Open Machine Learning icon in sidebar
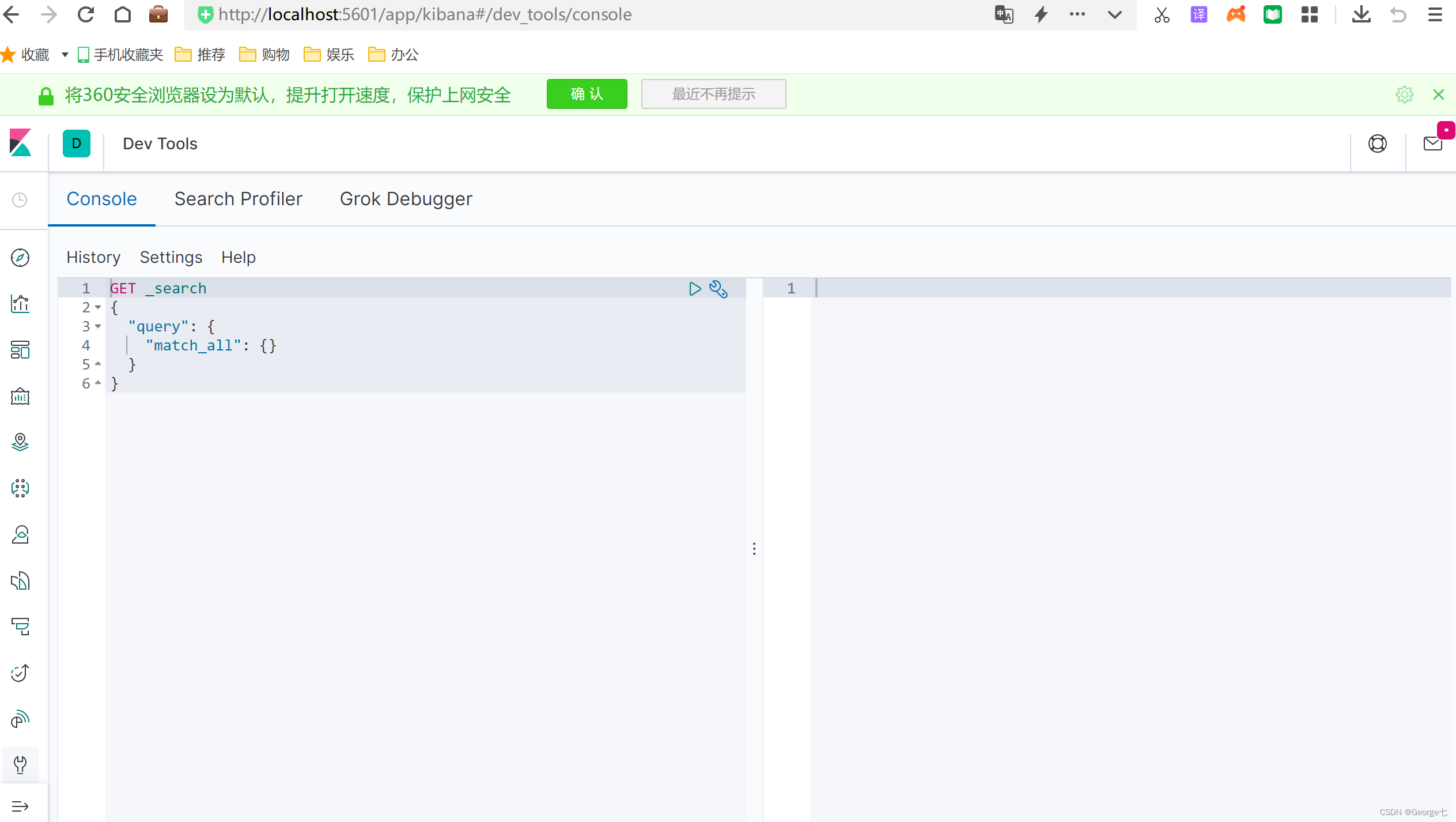Screen dimensions: 1456x822 (20, 488)
